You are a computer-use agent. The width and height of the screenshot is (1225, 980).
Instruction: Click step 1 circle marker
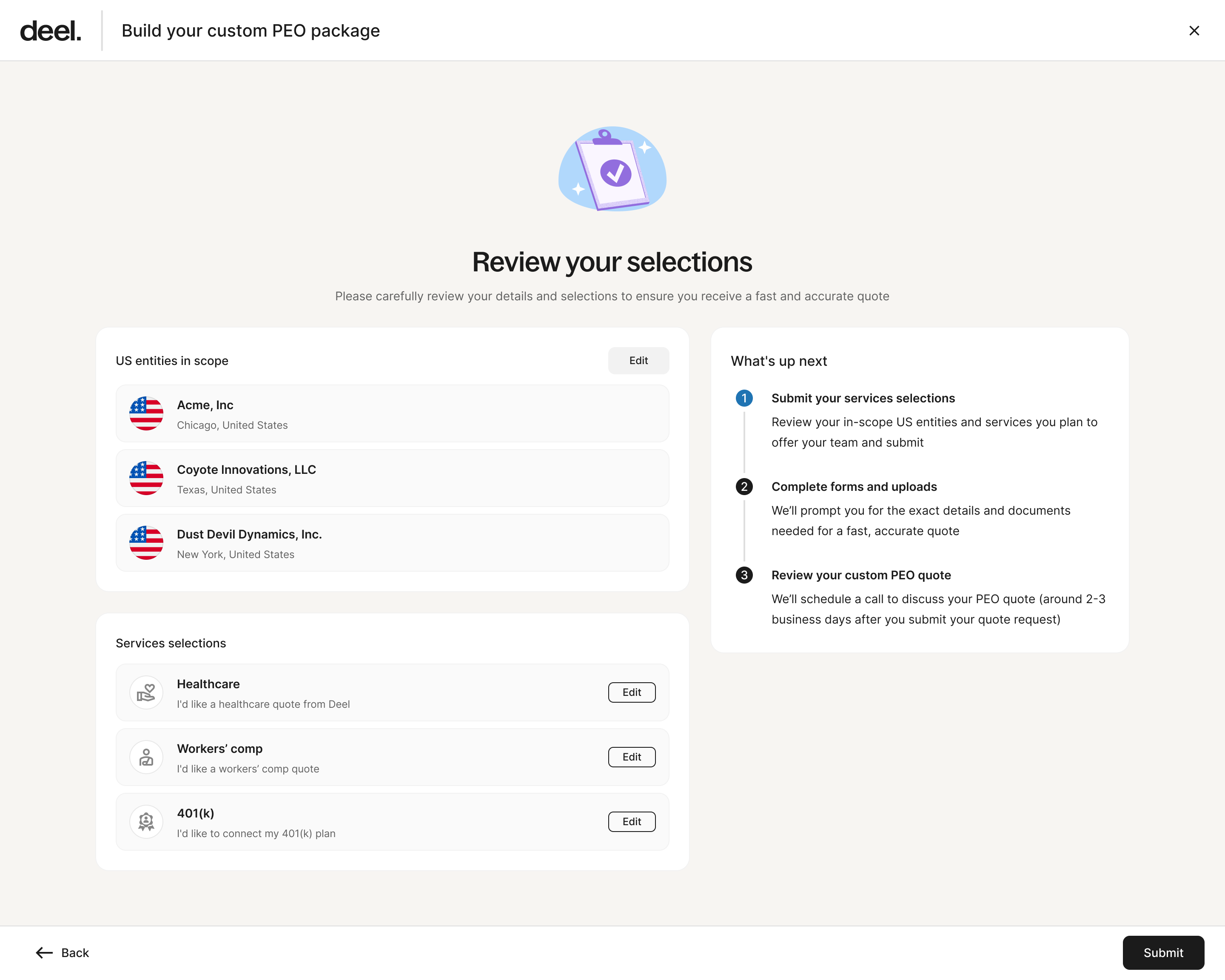[744, 398]
